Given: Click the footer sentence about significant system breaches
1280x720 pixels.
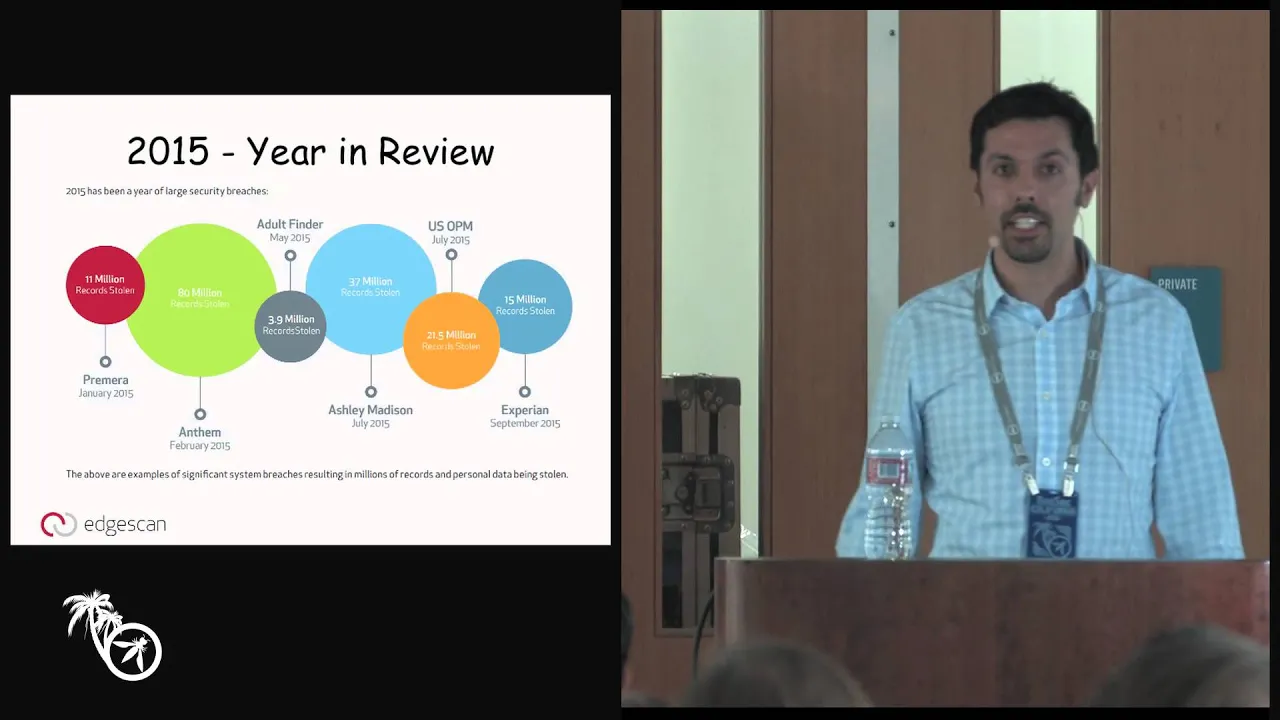Looking at the screenshot, I should click(317, 474).
